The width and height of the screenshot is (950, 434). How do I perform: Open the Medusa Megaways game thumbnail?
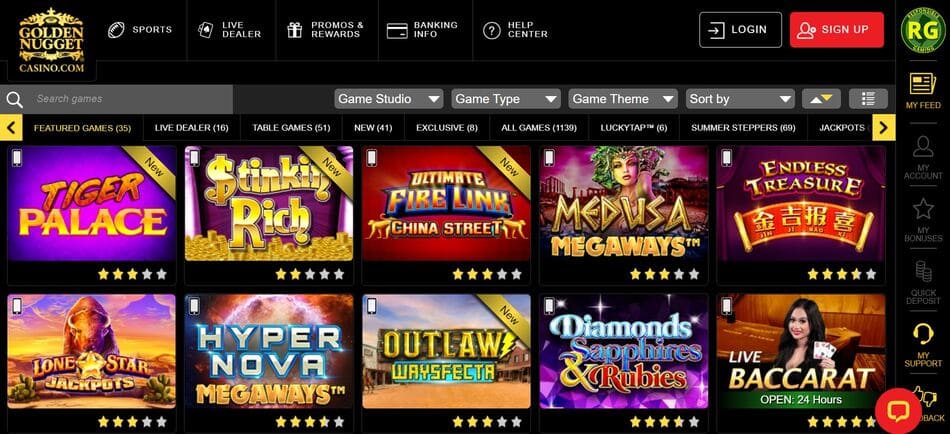coord(623,203)
